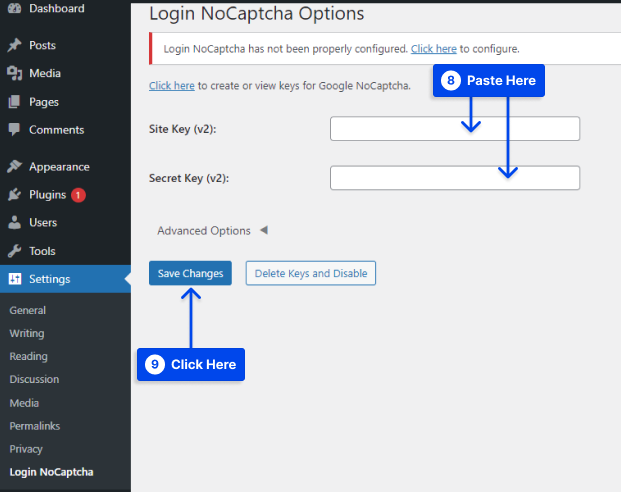
Task: Open the Comments menu
Action: coord(57,130)
